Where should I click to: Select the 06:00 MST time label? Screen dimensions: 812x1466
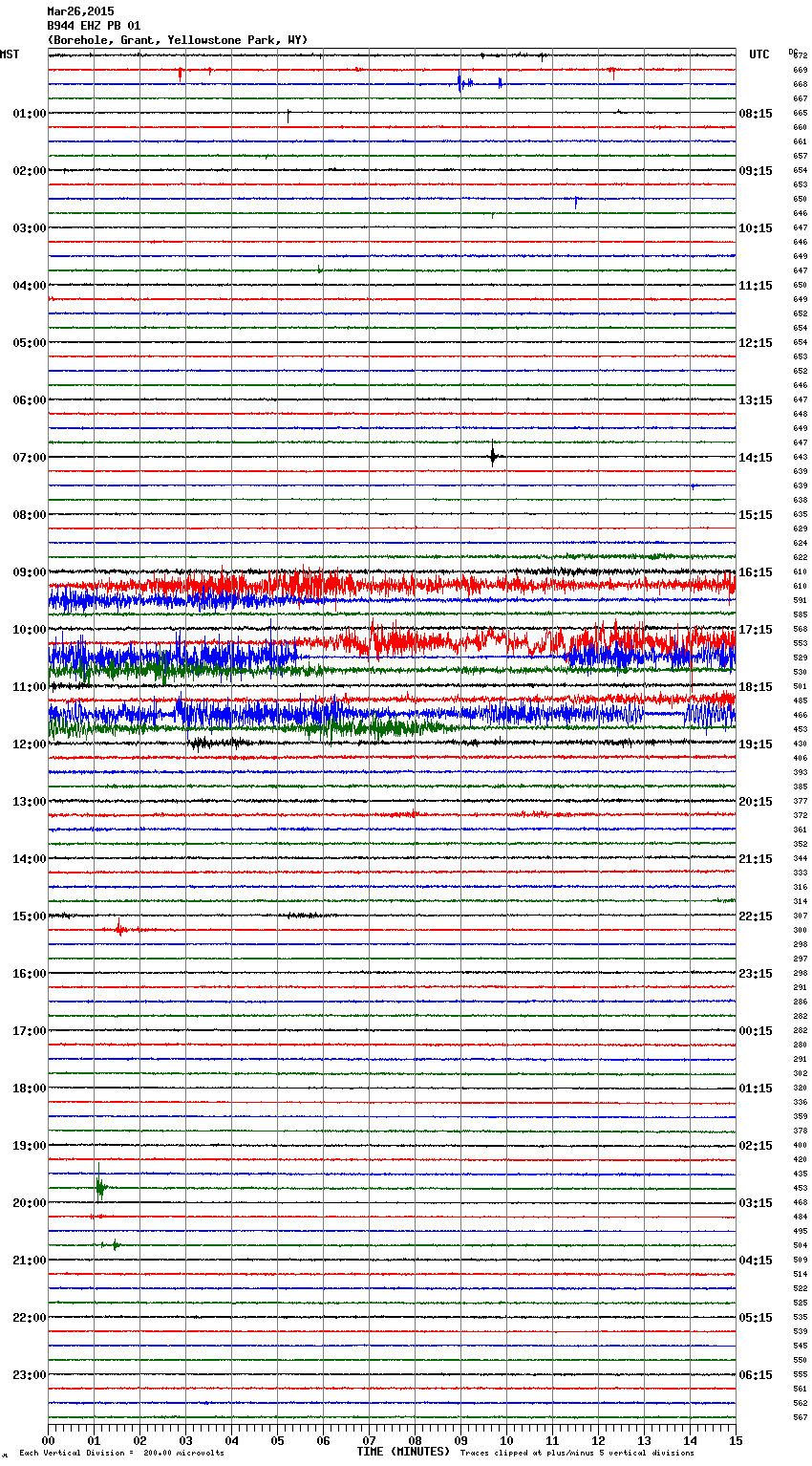(x=30, y=400)
